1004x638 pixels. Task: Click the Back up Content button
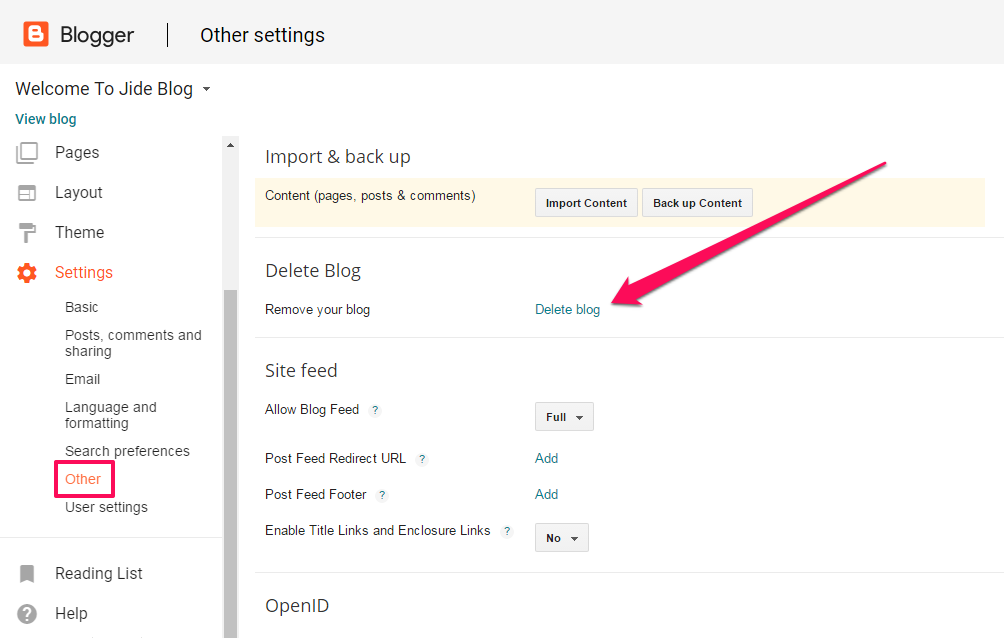(697, 203)
